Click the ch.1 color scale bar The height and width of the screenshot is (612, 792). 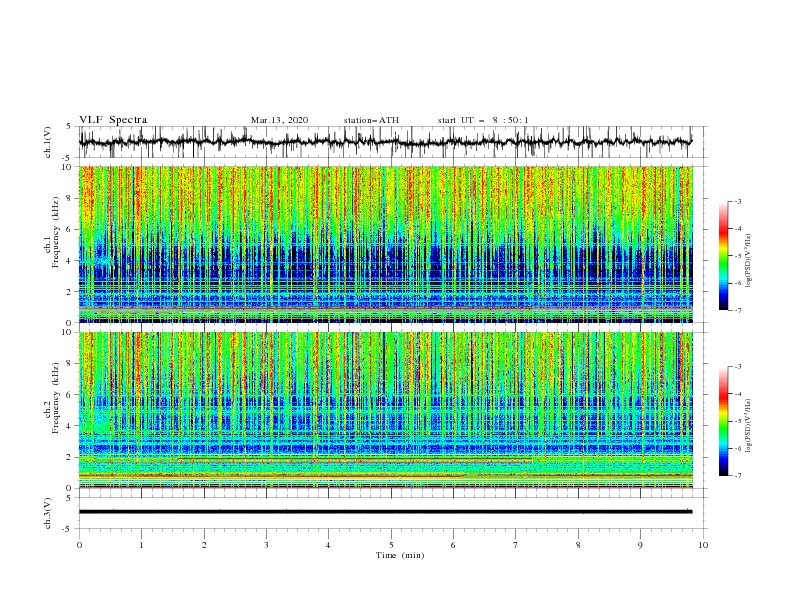pyautogui.click(x=723, y=256)
